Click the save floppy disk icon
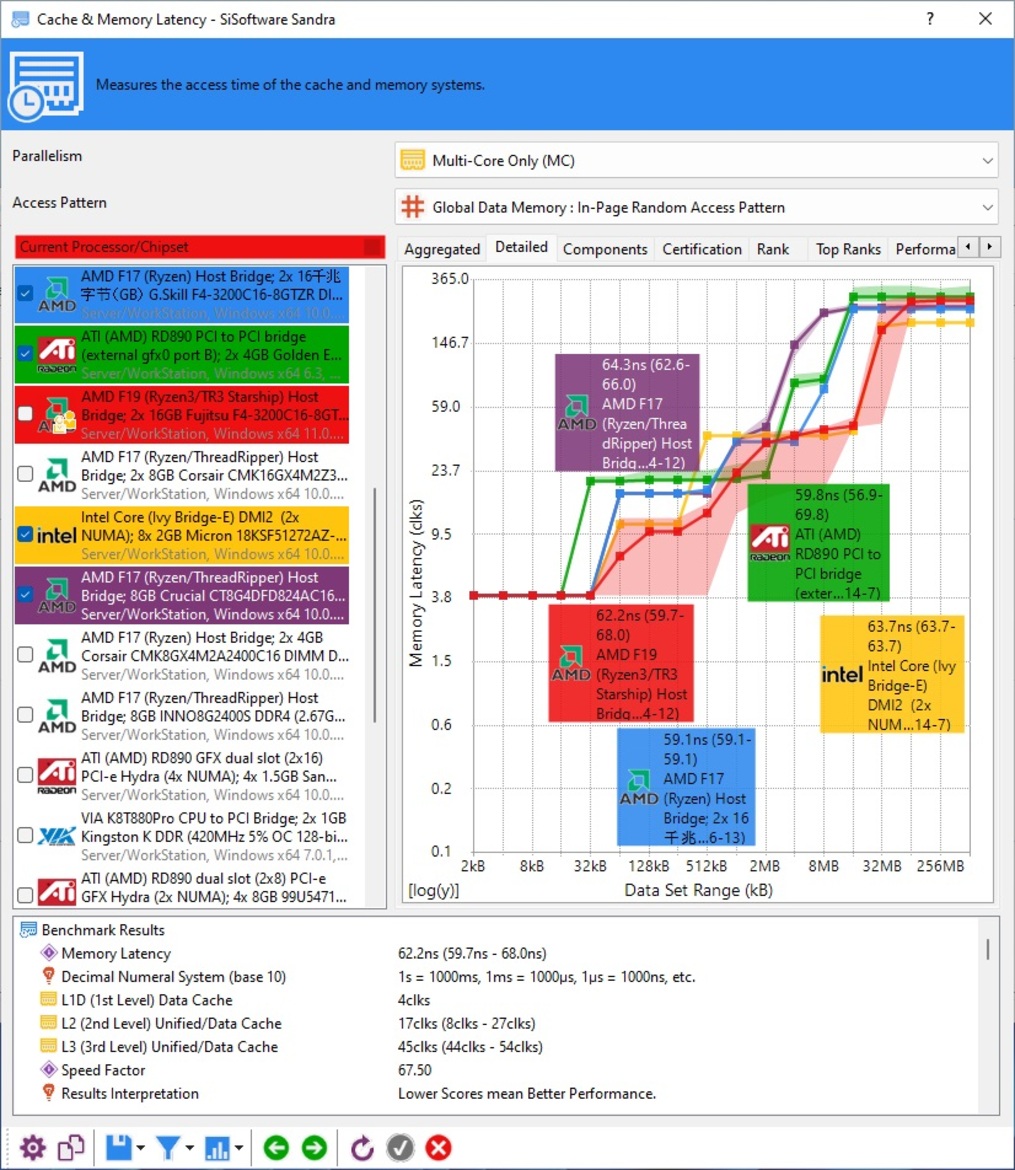1015x1170 pixels. tap(119, 1147)
